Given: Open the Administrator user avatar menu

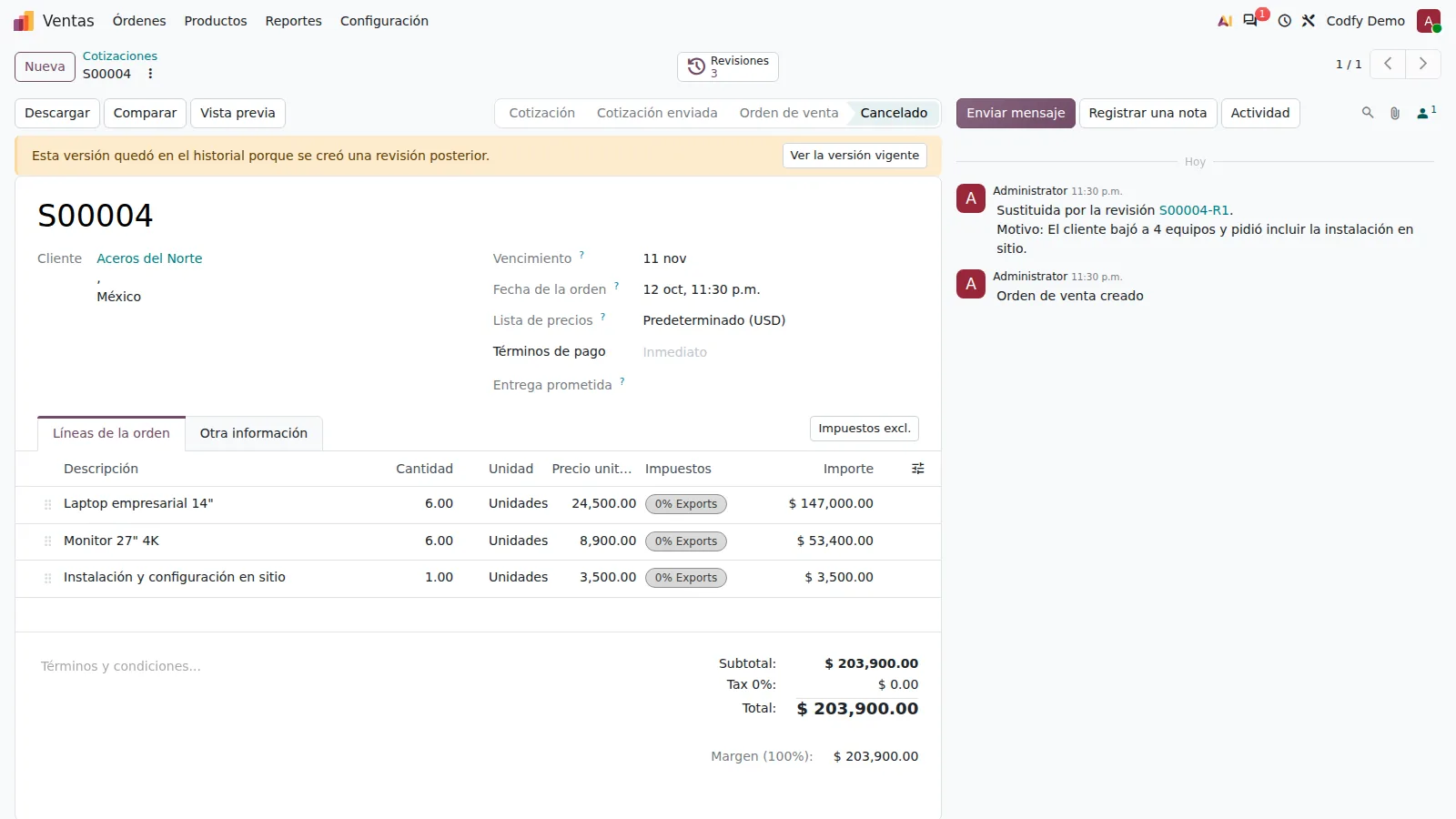Looking at the screenshot, I should (1429, 21).
